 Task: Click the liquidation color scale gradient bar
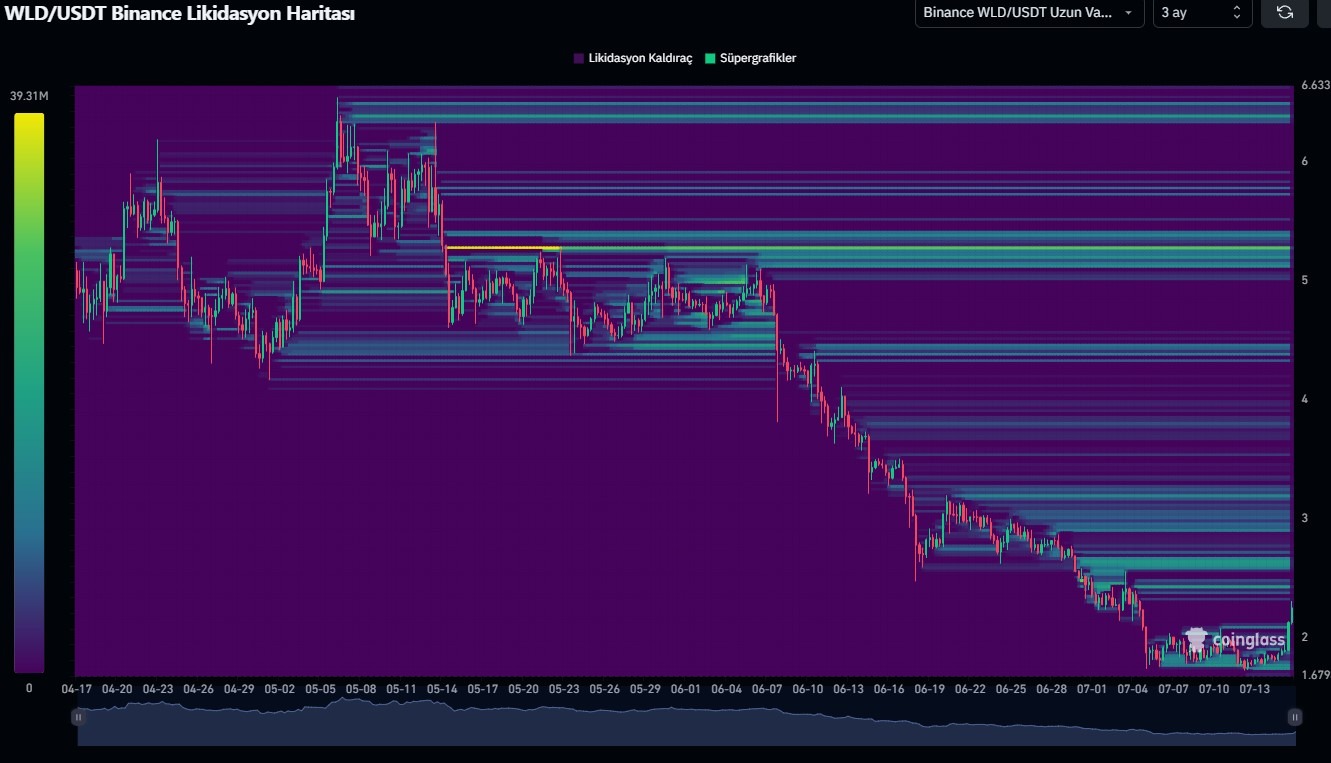coord(29,392)
